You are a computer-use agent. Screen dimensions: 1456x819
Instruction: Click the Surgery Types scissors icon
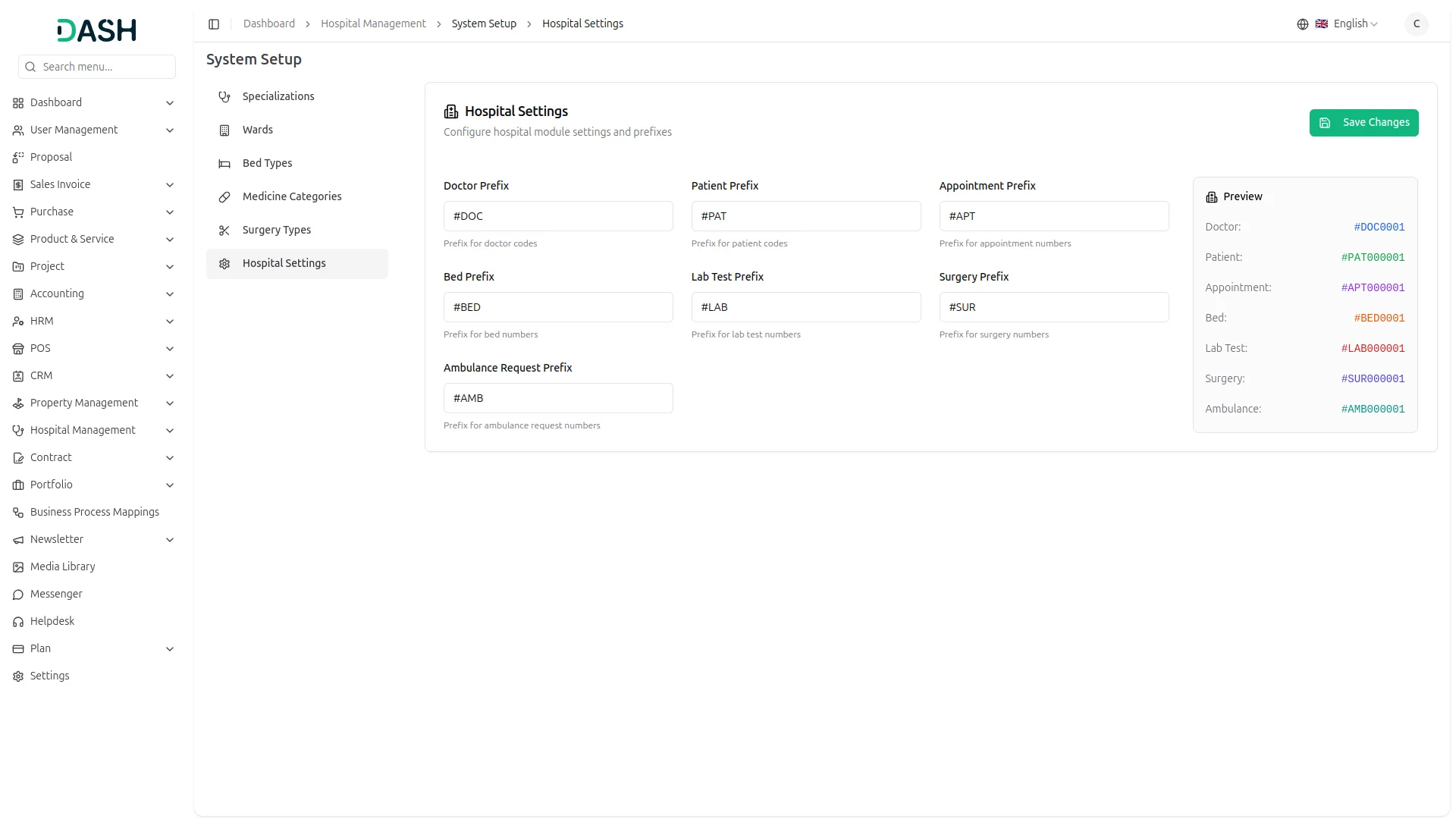coord(224,231)
